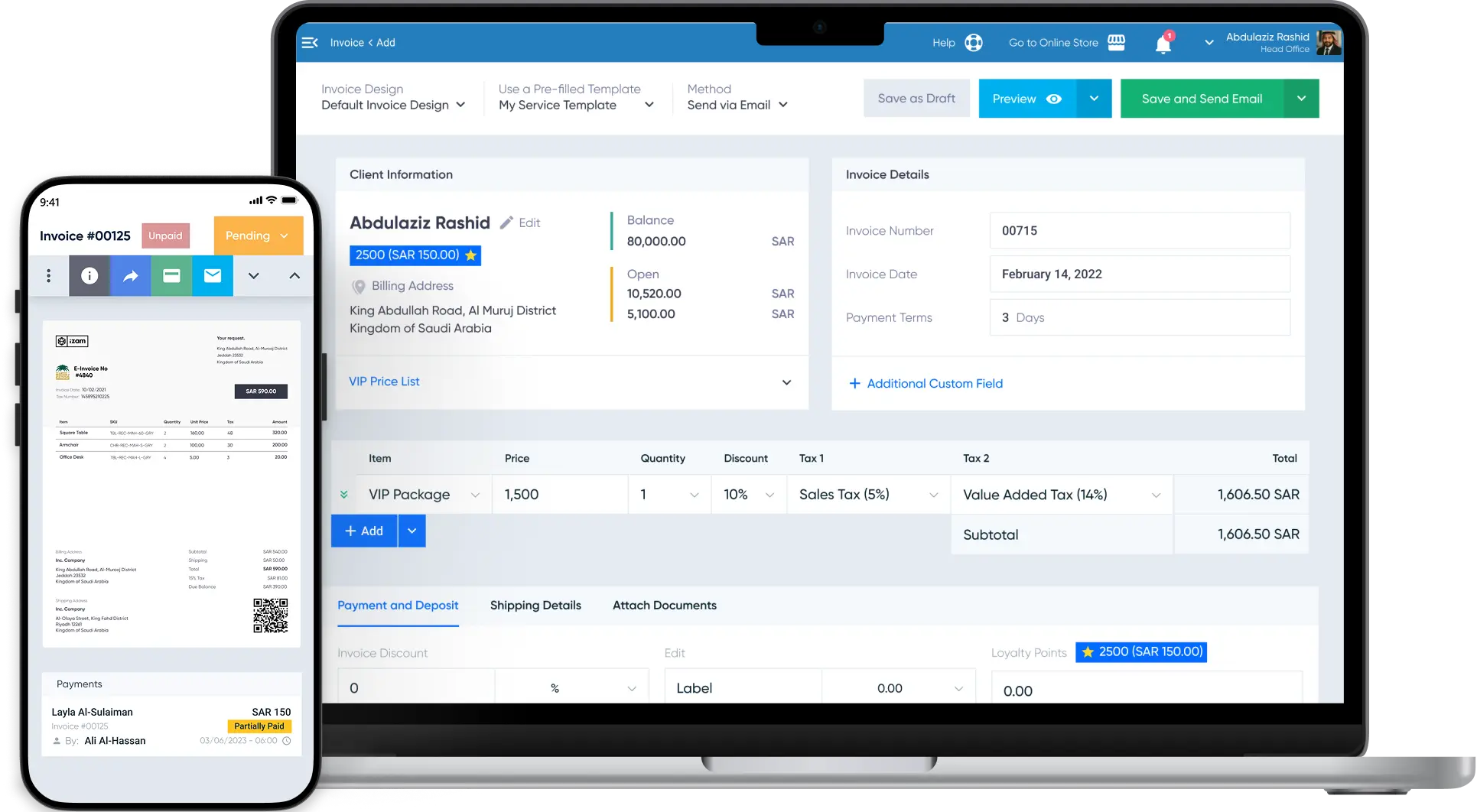1477x812 pixels.
Task: Click Save as Draft button
Action: pyautogui.click(x=916, y=99)
